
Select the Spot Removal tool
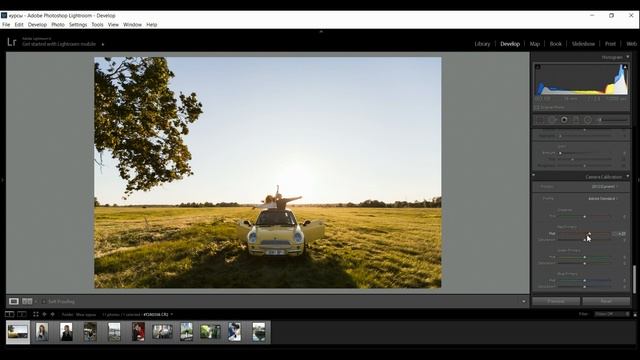pos(552,120)
